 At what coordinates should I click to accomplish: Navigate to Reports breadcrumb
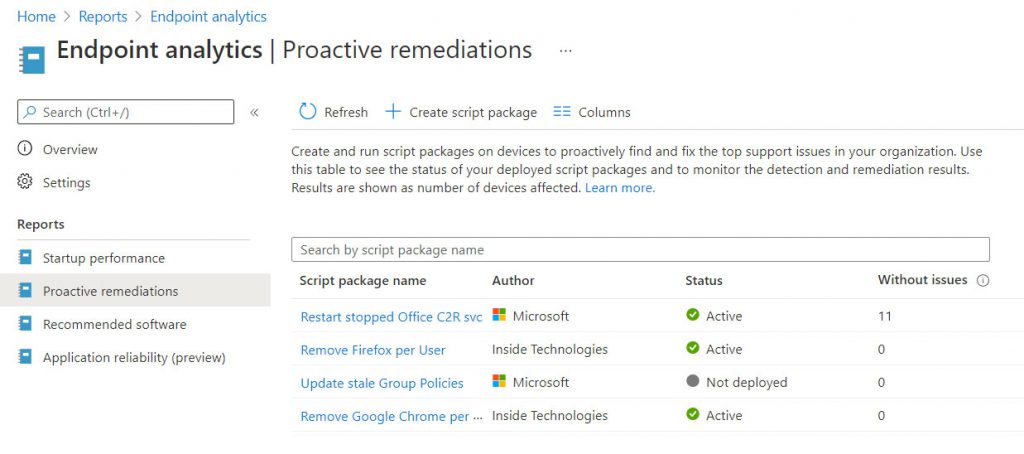[x=103, y=16]
